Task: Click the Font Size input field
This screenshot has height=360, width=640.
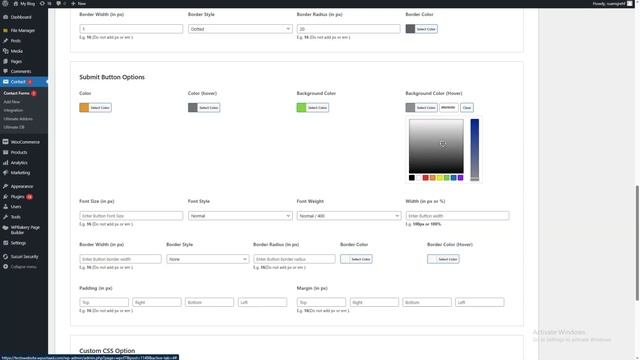Action: click(131, 216)
